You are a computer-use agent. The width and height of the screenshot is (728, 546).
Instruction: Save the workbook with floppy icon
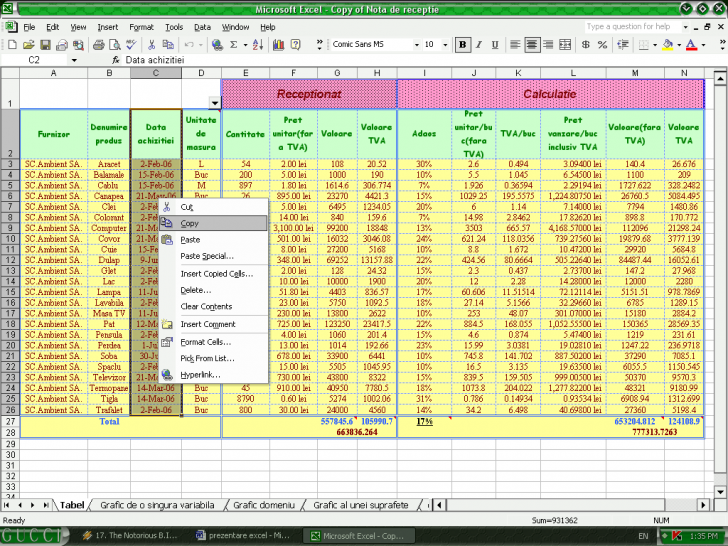click(x=45, y=45)
